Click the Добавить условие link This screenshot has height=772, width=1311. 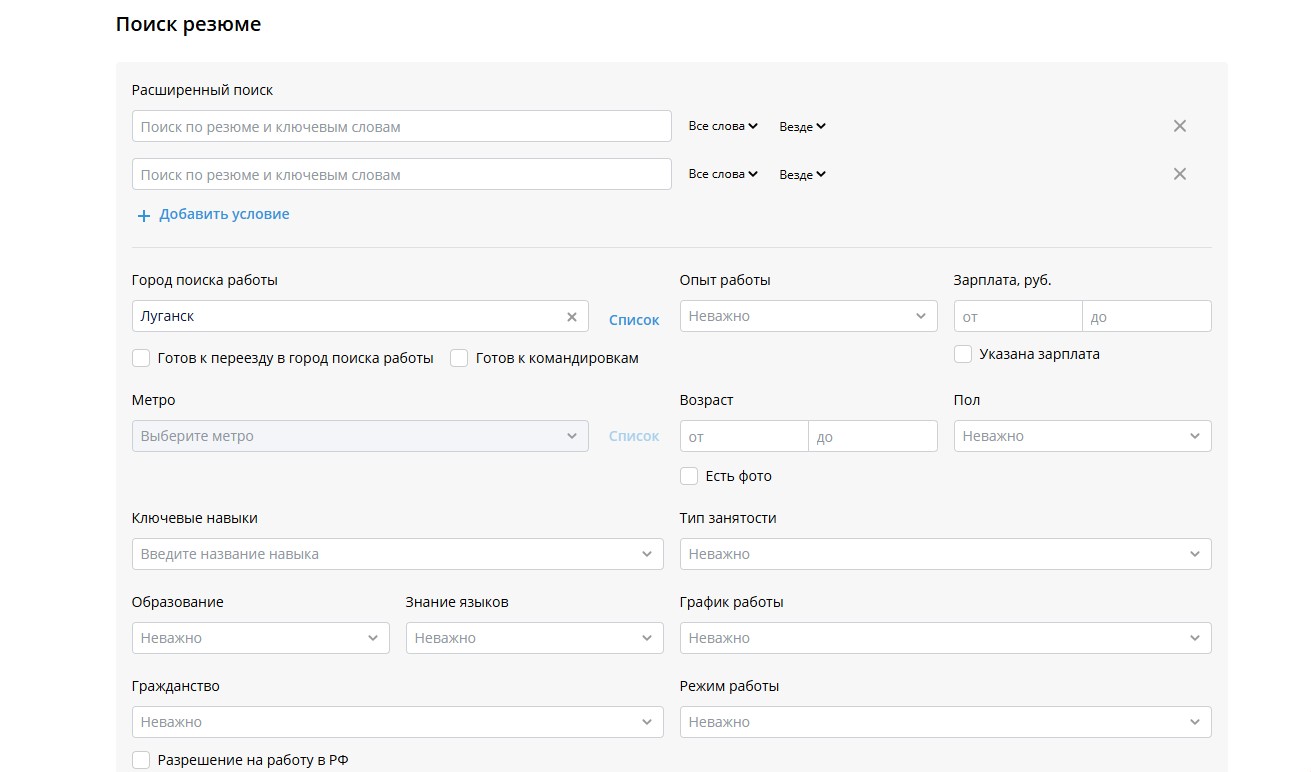tap(224, 214)
